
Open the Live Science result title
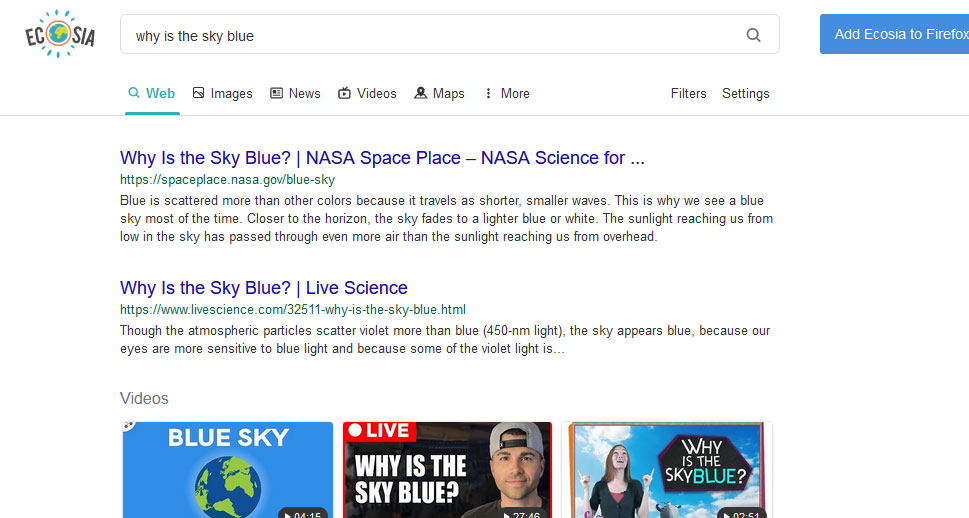(x=263, y=287)
